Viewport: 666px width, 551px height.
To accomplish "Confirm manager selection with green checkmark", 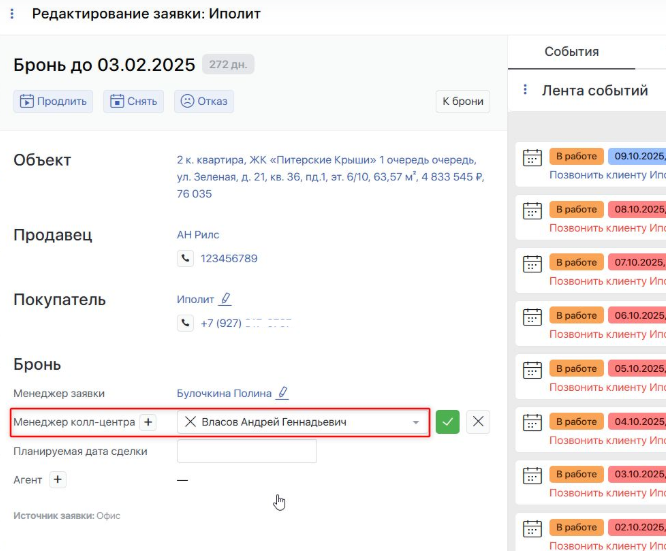I will tap(448, 422).
